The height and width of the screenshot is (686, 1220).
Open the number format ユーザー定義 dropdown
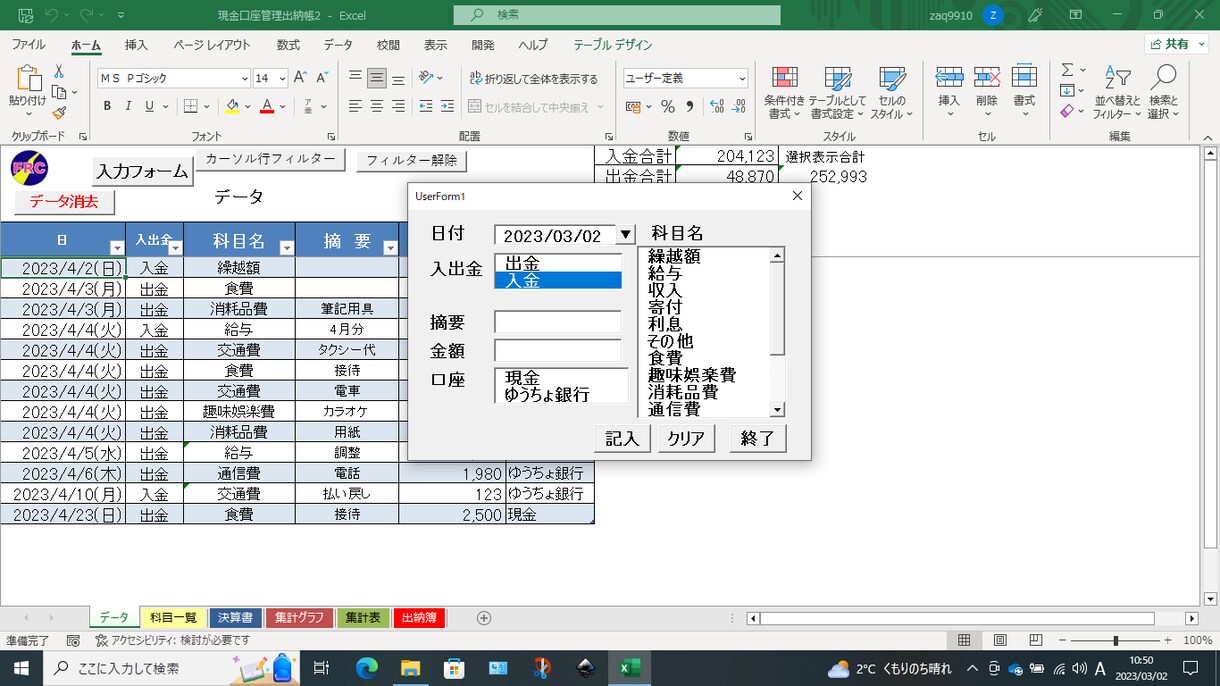coord(742,78)
